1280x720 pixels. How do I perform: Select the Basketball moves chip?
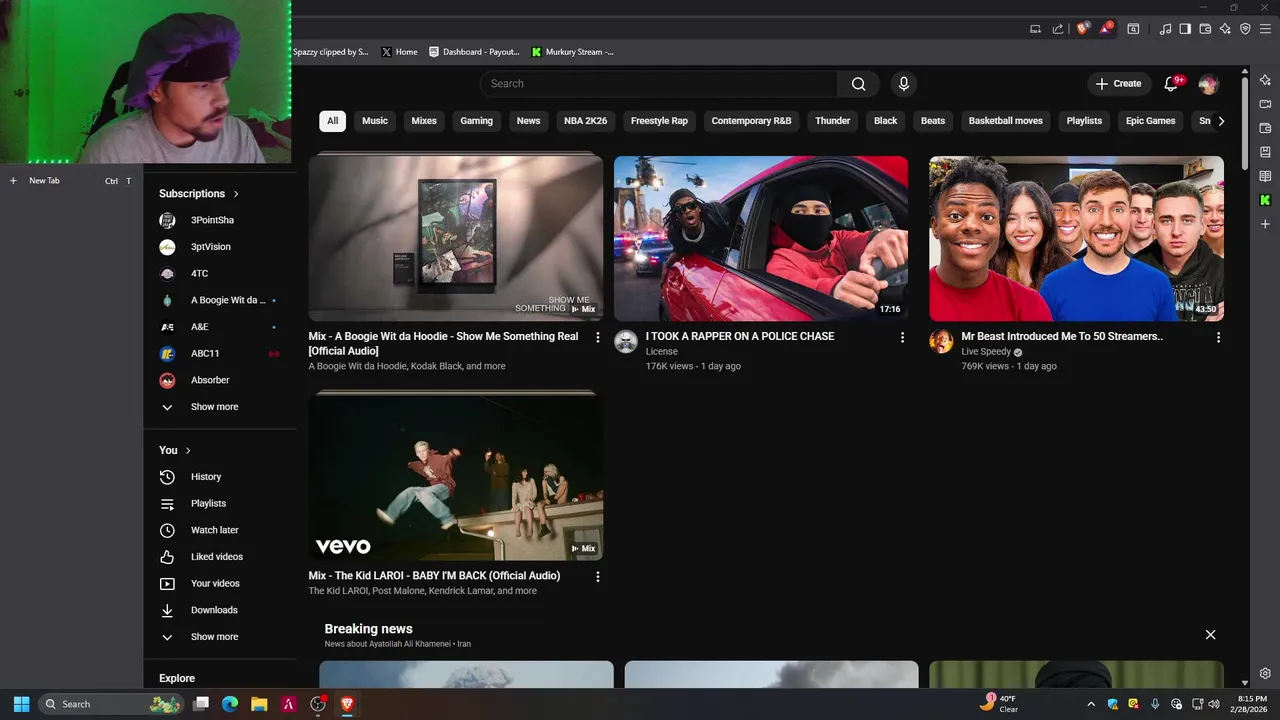pyautogui.click(x=1005, y=121)
